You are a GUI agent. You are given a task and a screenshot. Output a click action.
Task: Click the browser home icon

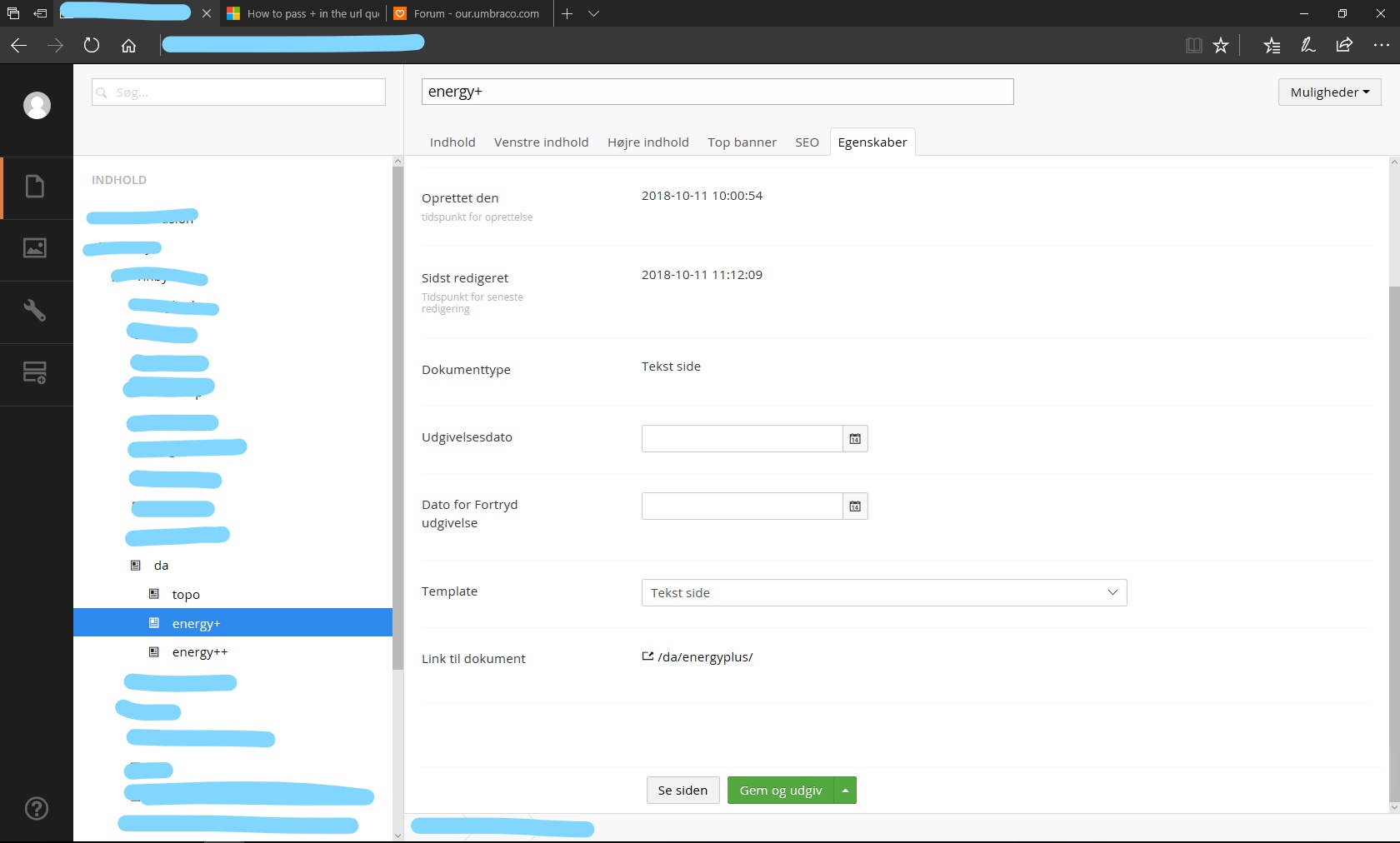(128, 46)
